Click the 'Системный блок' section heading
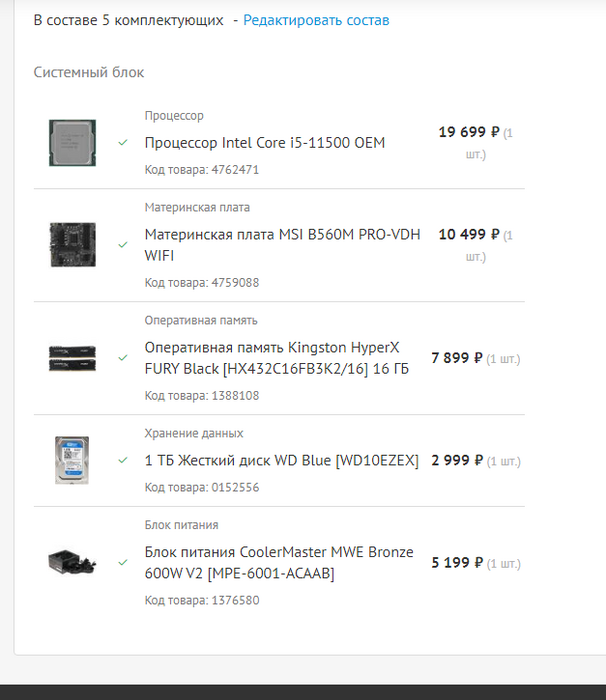Screen dimensions: 606x700 pos(89,73)
